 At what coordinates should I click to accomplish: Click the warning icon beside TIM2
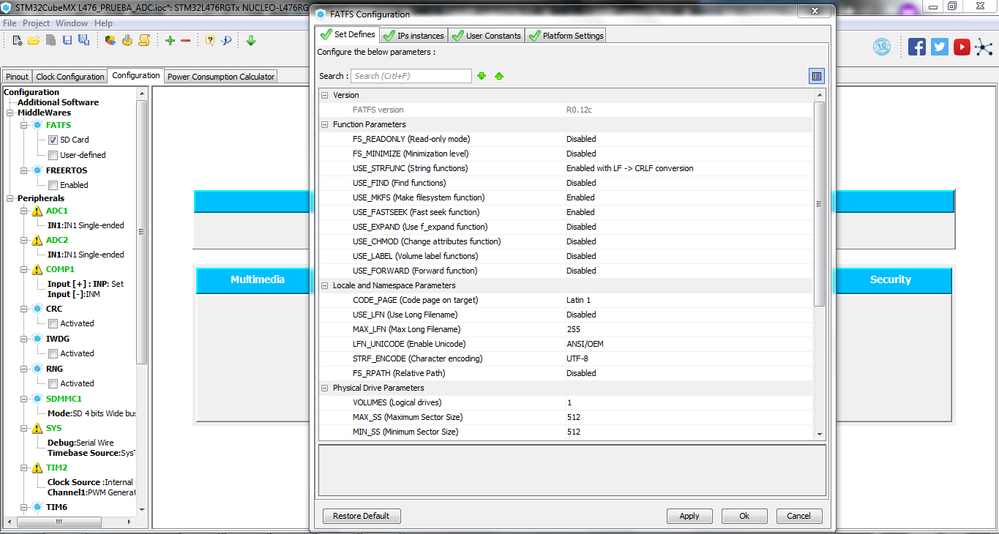point(37,468)
